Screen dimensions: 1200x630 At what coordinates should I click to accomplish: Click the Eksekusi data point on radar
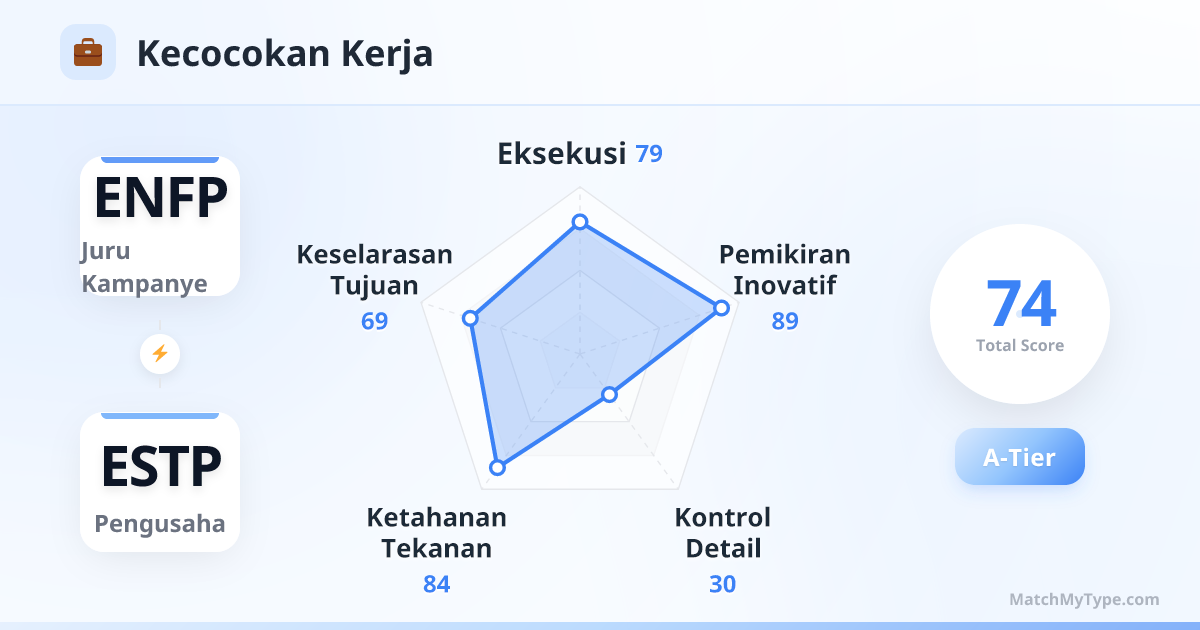pos(580,222)
